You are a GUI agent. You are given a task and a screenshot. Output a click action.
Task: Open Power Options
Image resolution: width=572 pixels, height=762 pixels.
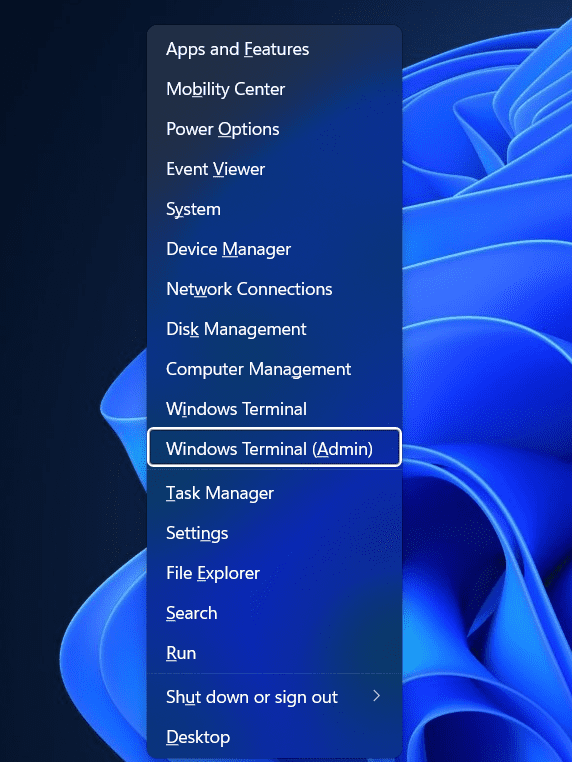tap(275, 129)
